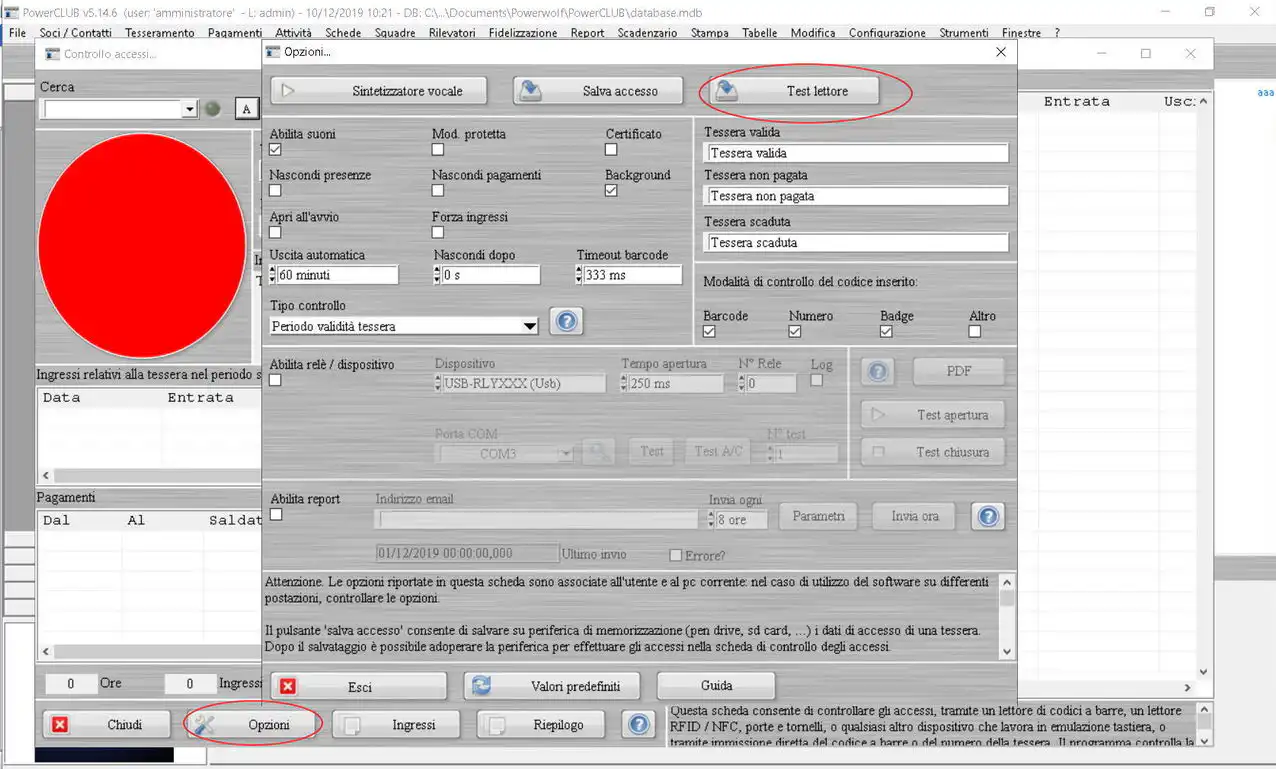Tick Forza ingressi checkbox
1276x769 pixels.
pyautogui.click(x=438, y=233)
